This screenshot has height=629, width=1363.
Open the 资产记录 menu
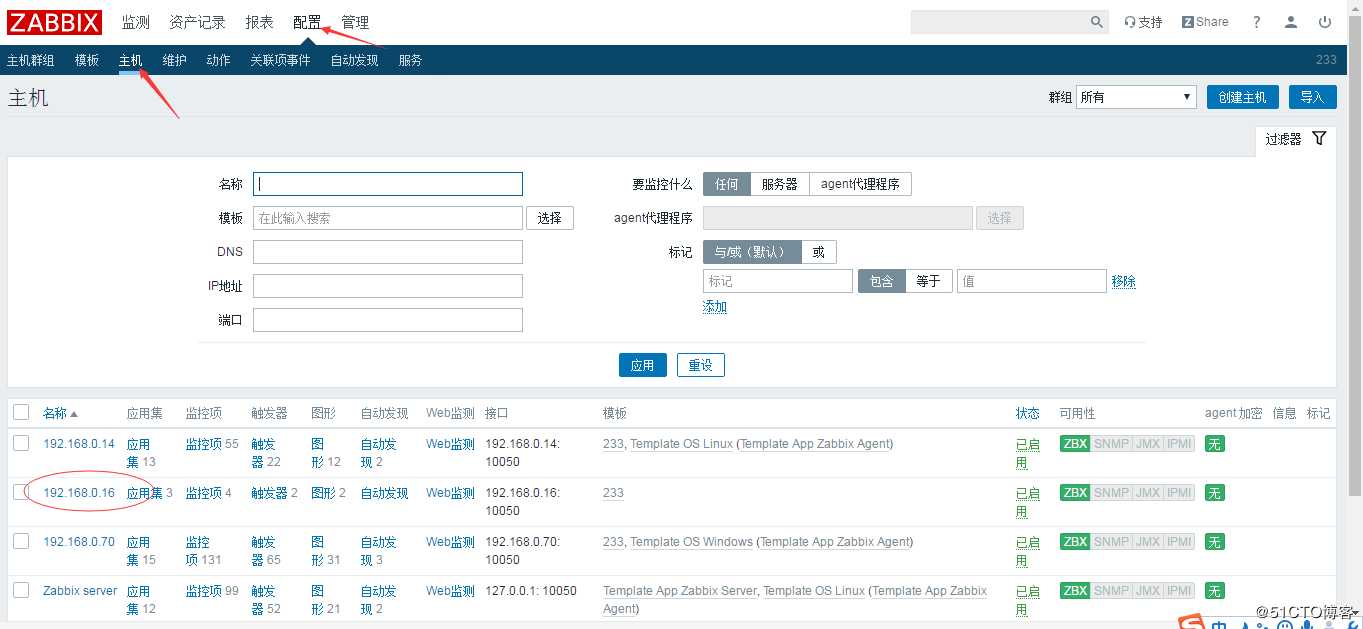tap(197, 22)
